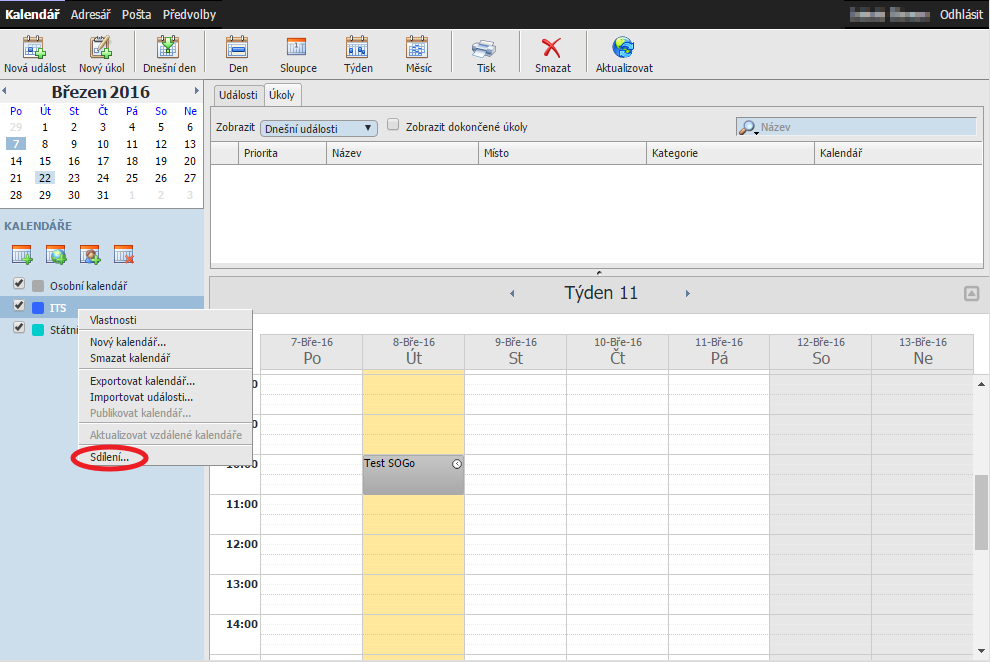Screen dimensions: 990x662
Task: Click the add new calendar icon
Action: click(22, 254)
